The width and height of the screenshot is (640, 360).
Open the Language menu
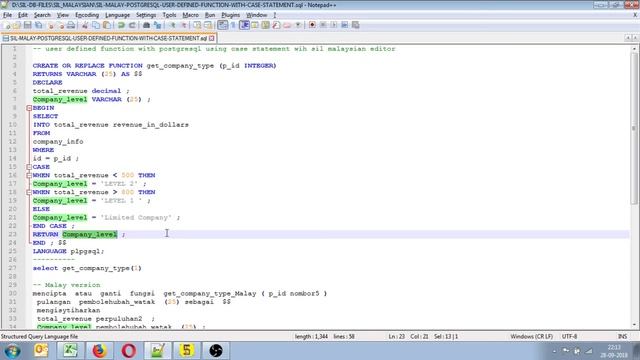pos(117,15)
